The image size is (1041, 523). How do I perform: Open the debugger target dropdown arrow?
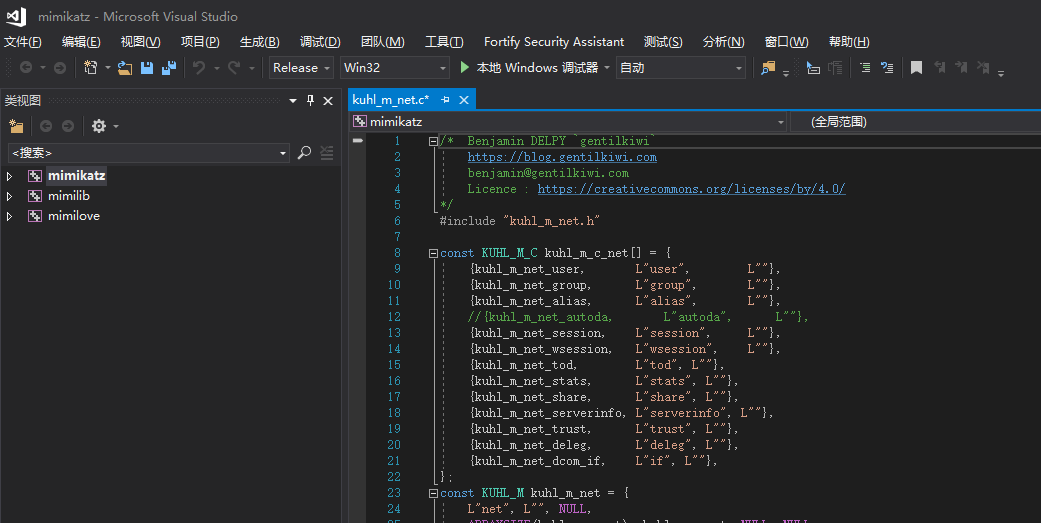click(607, 68)
